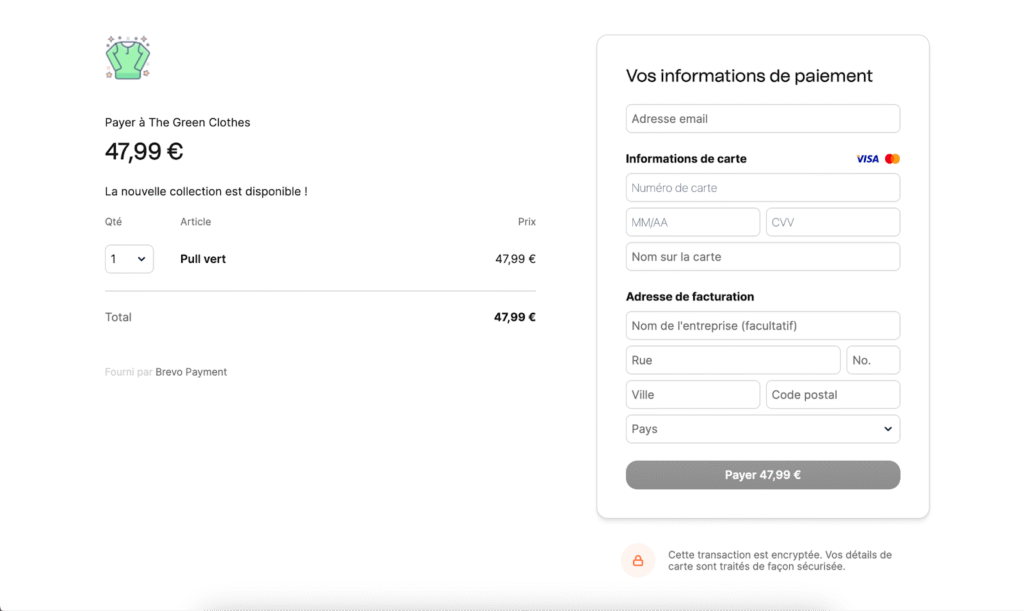
Task: Click the Pull vert article name
Action: point(203,259)
